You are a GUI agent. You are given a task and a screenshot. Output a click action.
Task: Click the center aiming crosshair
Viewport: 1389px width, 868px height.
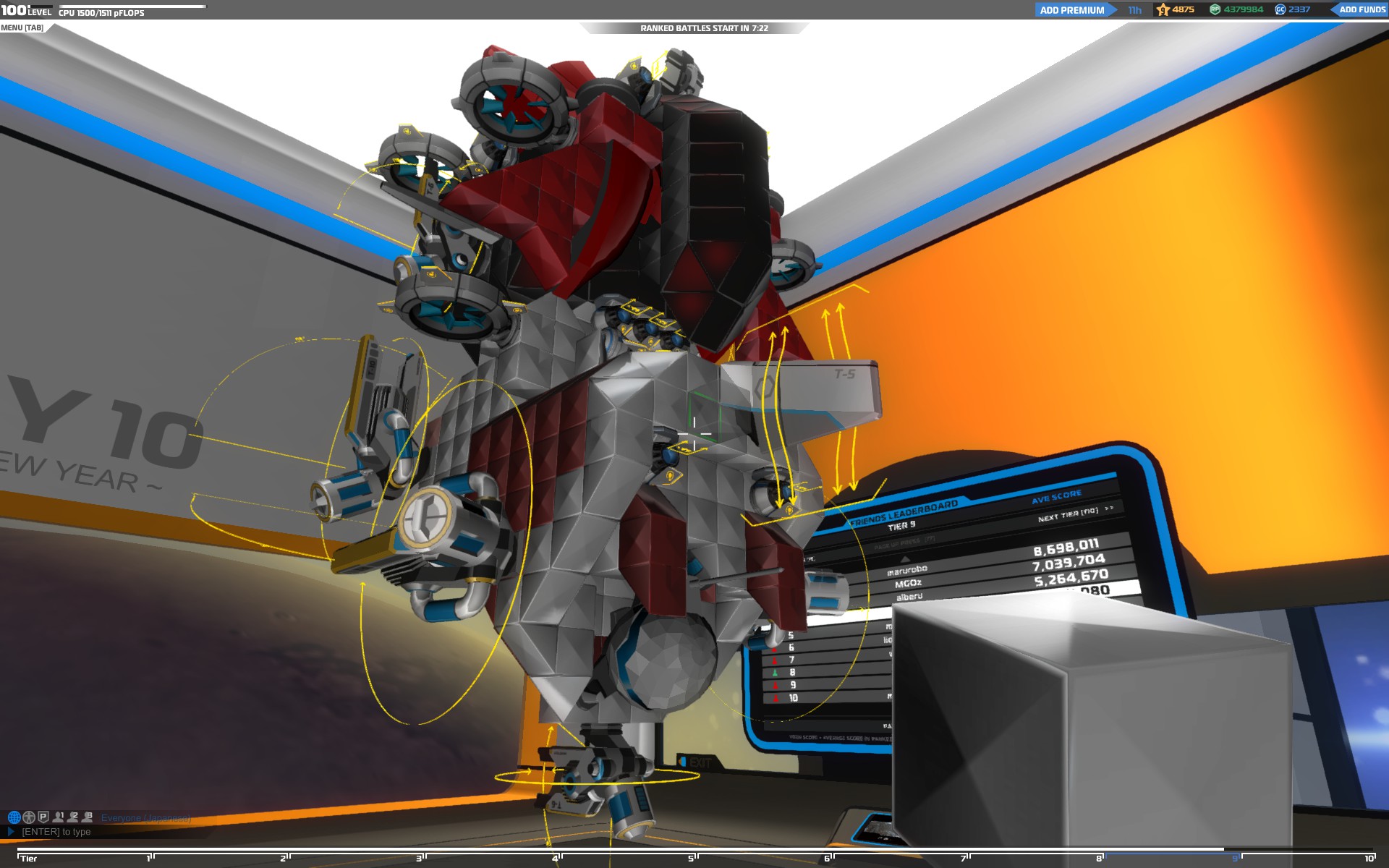point(694,434)
